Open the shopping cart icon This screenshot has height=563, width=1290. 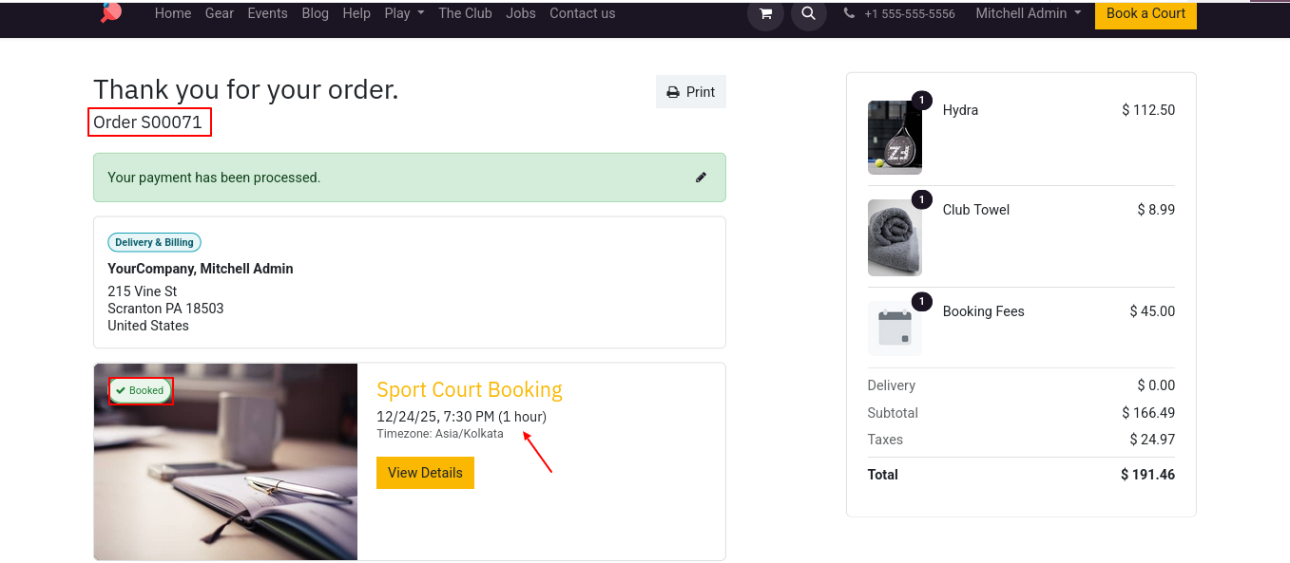point(765,14)
